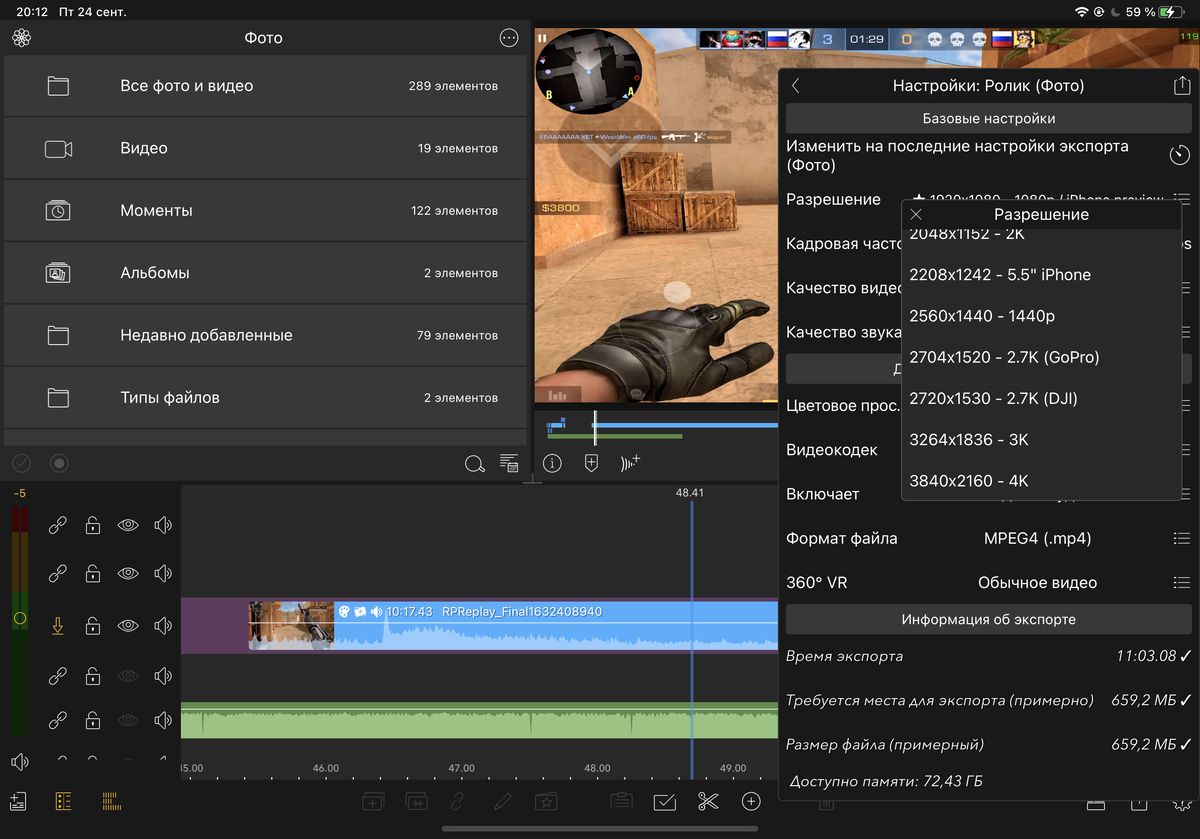
Task: Select the RPReplay_Final1632408940 clip thumbnail
Action: point(291,626)
